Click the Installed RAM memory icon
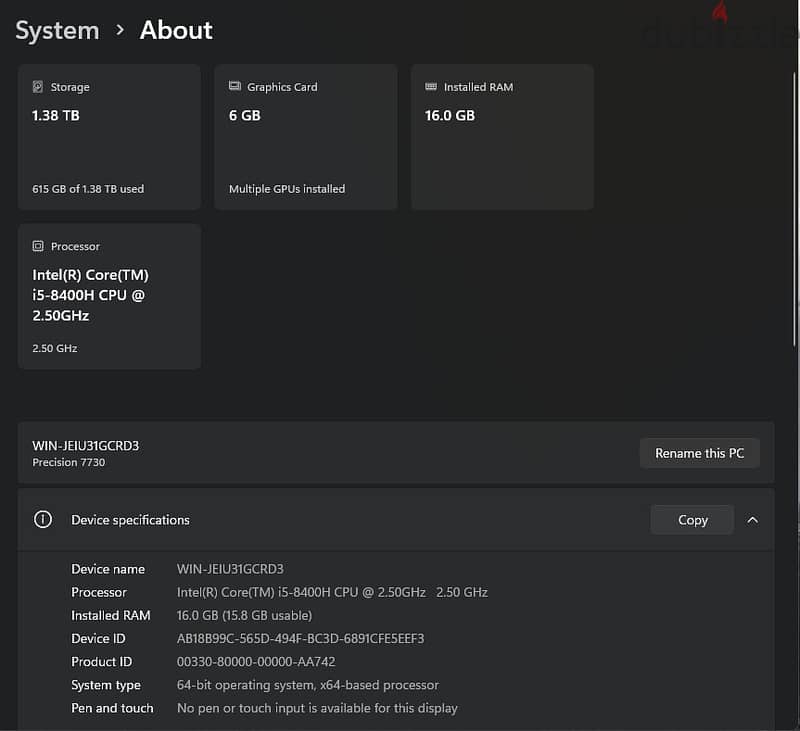 tap(431, 87)
